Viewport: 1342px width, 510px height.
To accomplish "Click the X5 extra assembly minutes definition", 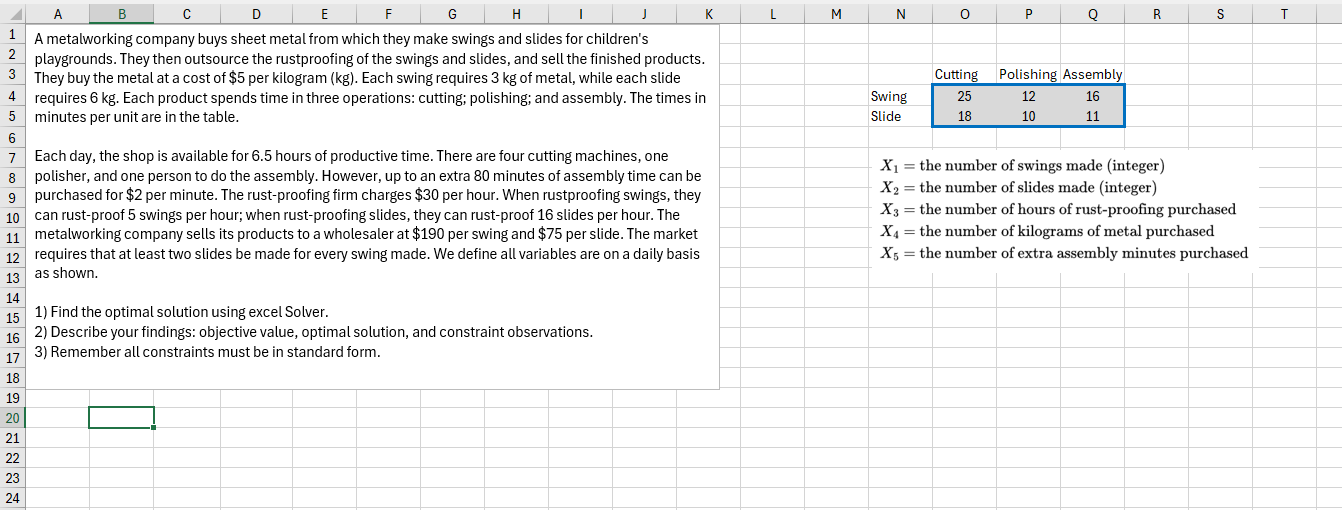I will coord(1064,253).
